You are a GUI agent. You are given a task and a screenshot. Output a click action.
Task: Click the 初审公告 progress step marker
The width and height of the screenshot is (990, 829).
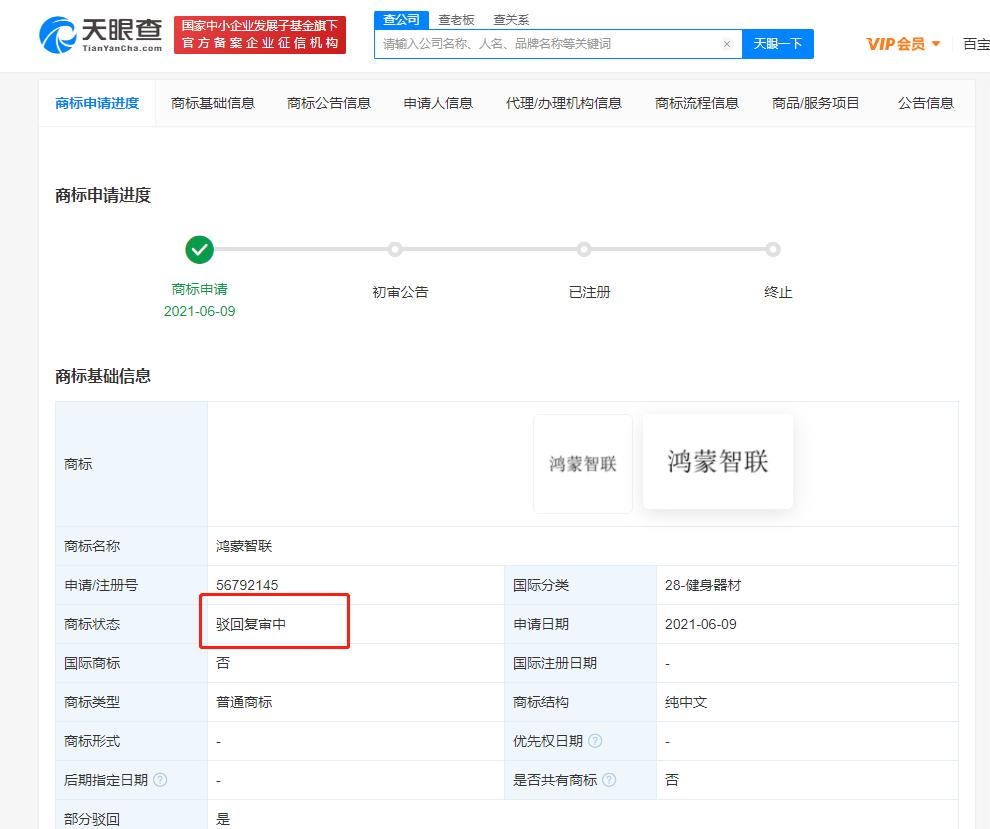tap(395, 249)
